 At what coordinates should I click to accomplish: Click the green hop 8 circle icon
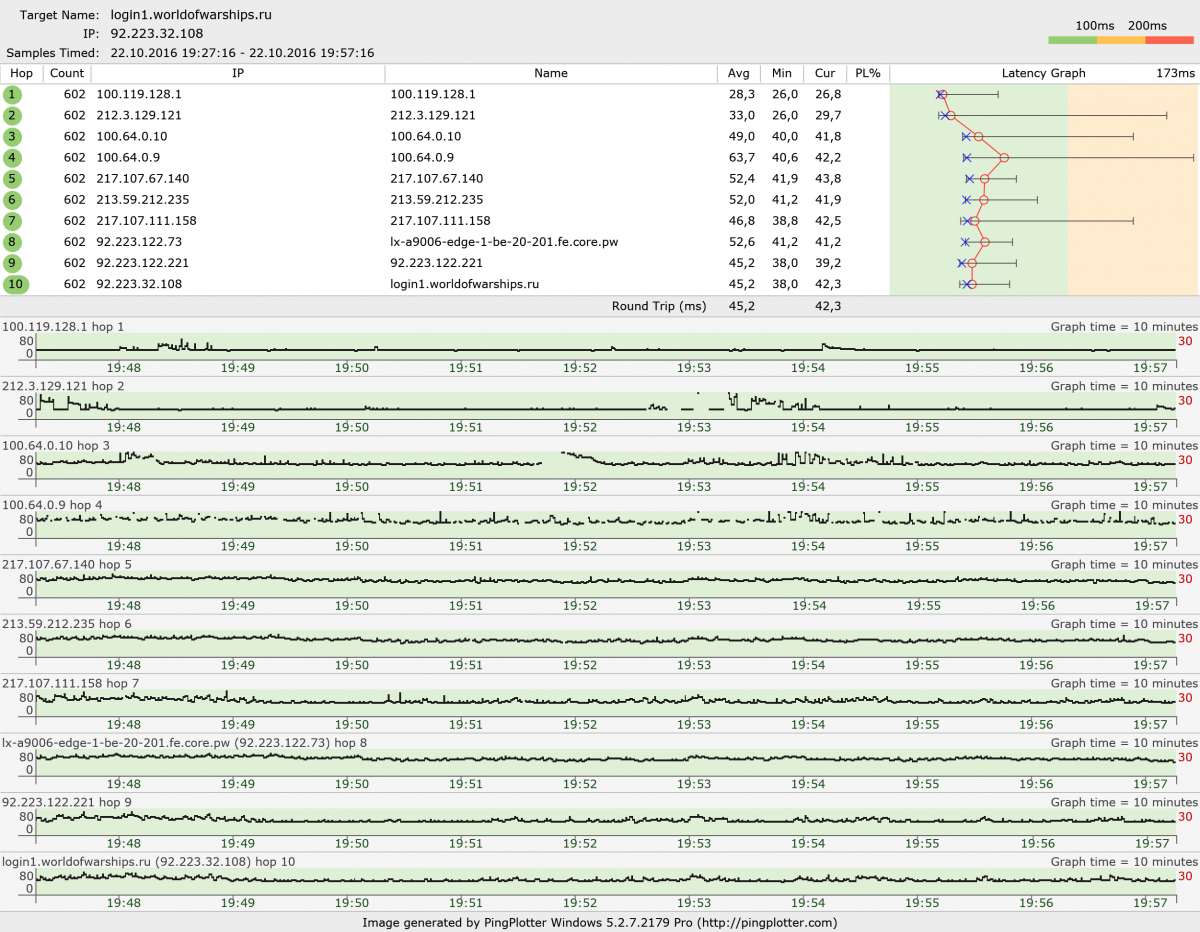pyautogui.click(x=12, y=241)
